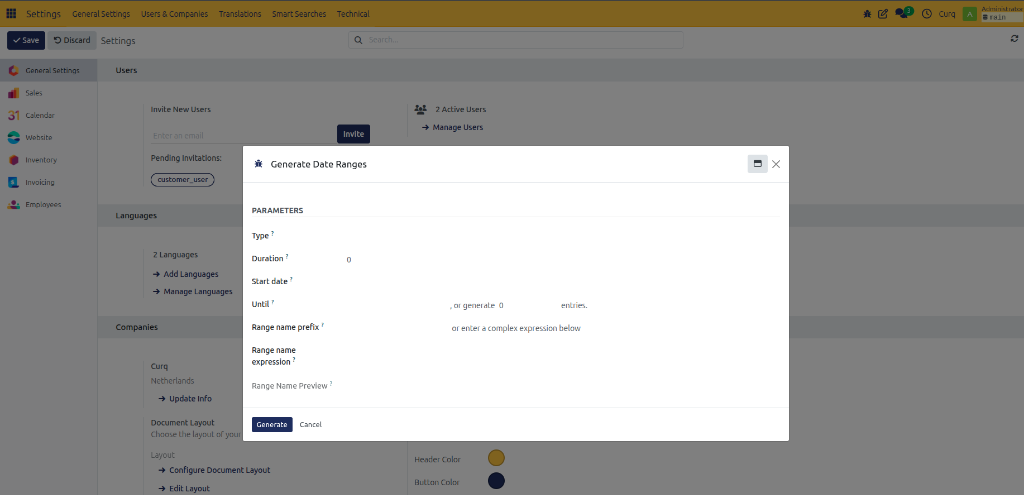The width and height of the screenshot is (1024, 495).
Task: Open the Translations menu
Action: [240, 14]
